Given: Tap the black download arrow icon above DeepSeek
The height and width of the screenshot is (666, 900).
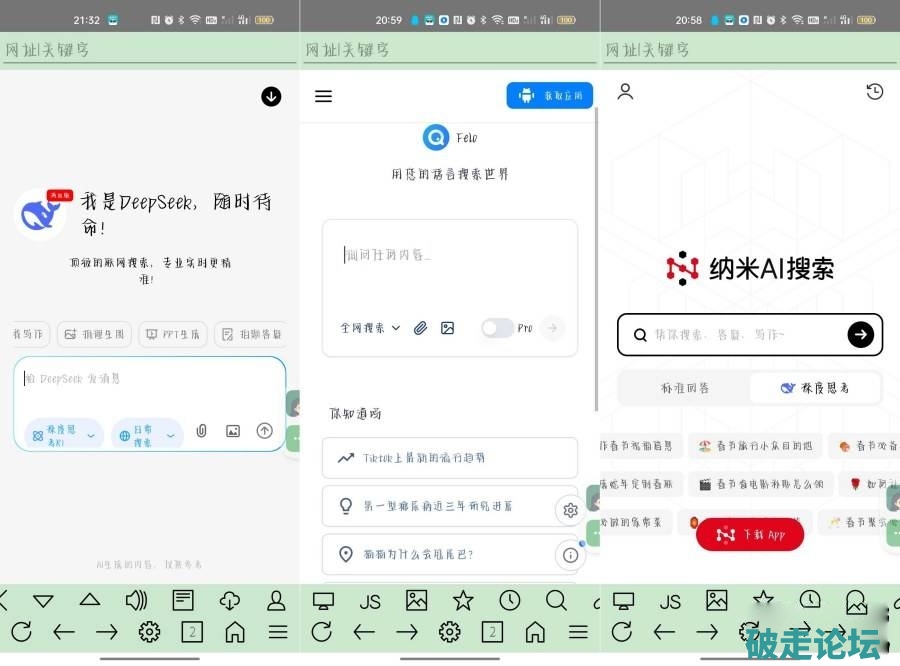Looking at the screenshot, I should (x=271, y=96).
